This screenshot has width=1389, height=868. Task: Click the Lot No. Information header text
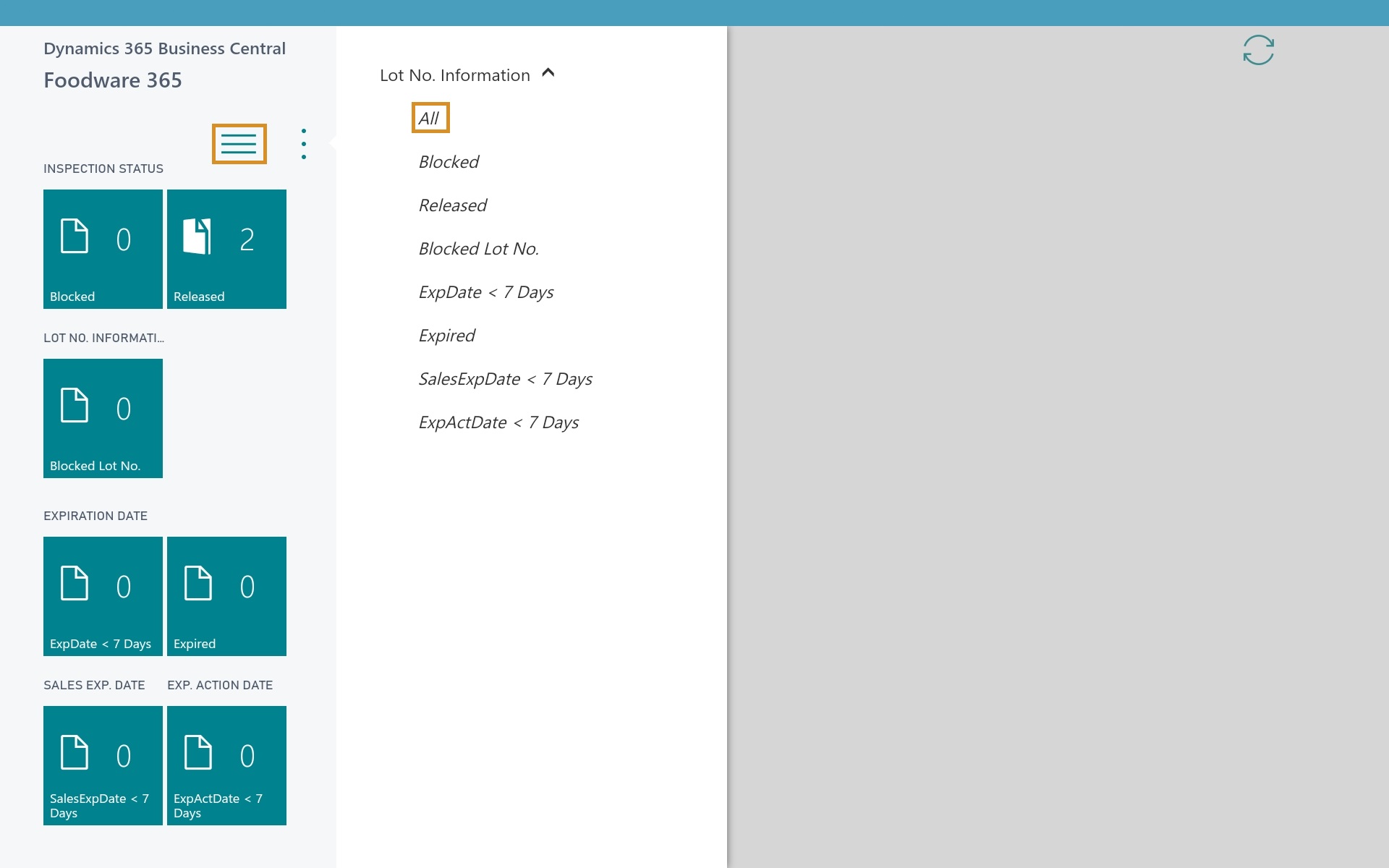[454, 75]
